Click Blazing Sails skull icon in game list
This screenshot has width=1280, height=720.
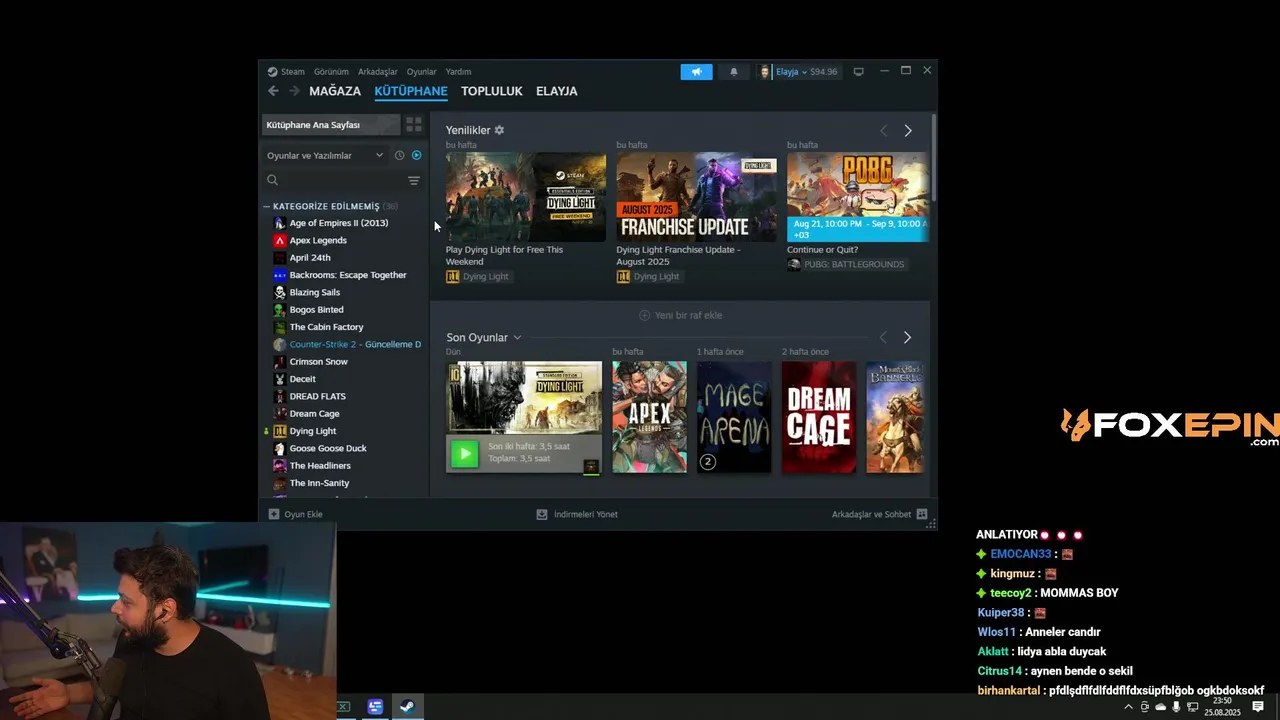click(280, 292)
